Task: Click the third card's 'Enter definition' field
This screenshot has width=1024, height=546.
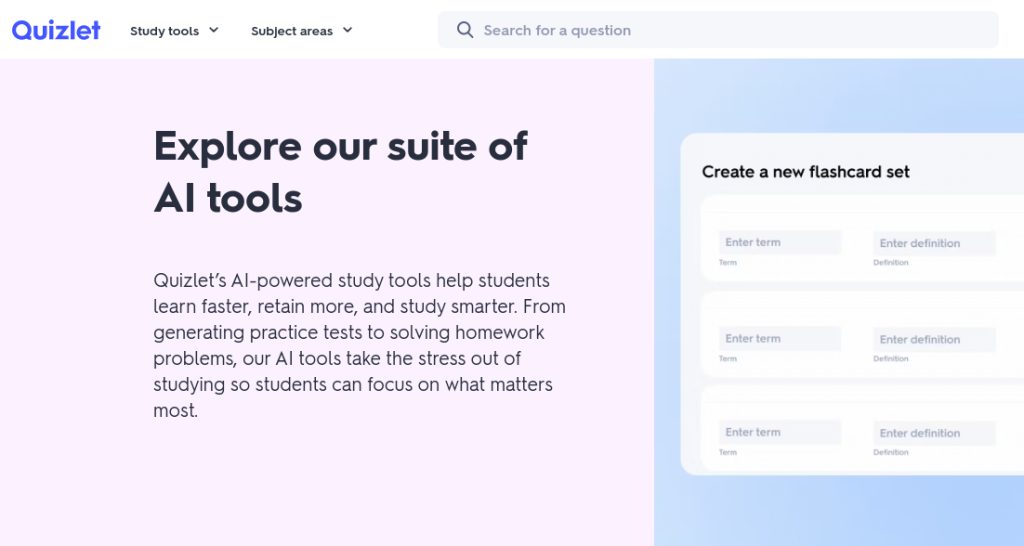Action: (x=934, y=433)
